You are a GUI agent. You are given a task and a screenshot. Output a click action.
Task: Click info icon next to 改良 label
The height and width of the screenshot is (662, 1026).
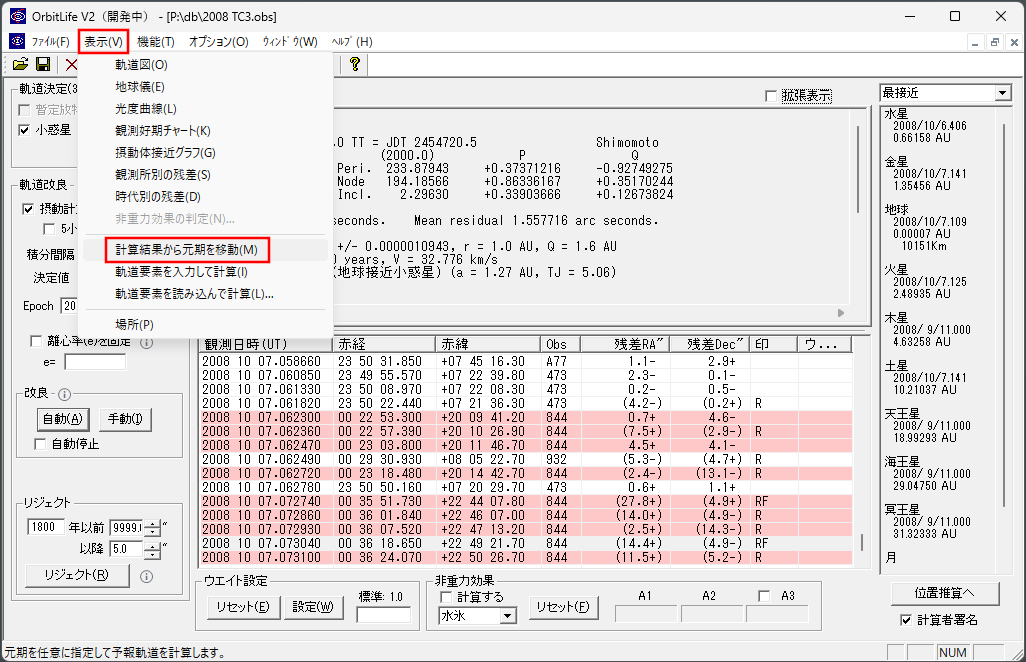64,394
